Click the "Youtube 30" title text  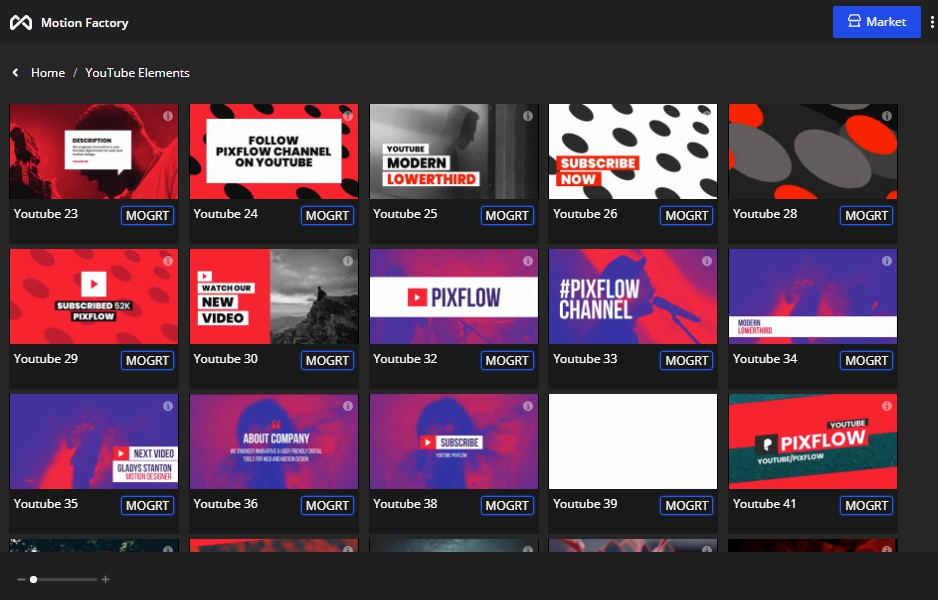tap(226, 359)
